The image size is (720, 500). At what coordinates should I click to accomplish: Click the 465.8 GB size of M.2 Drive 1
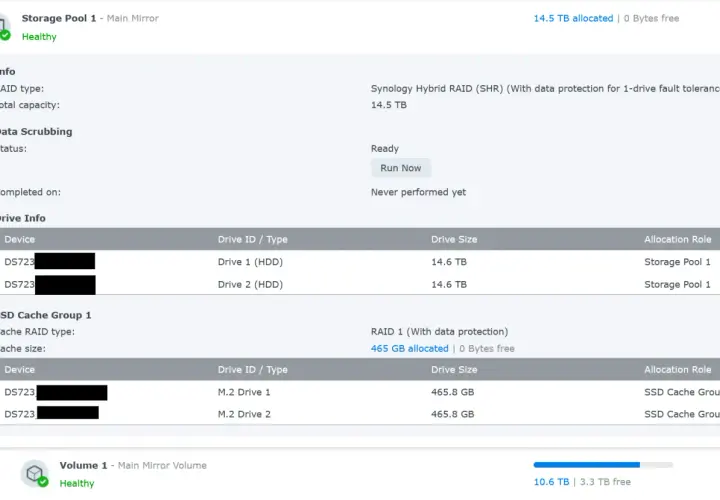click(x=452, y=392)
